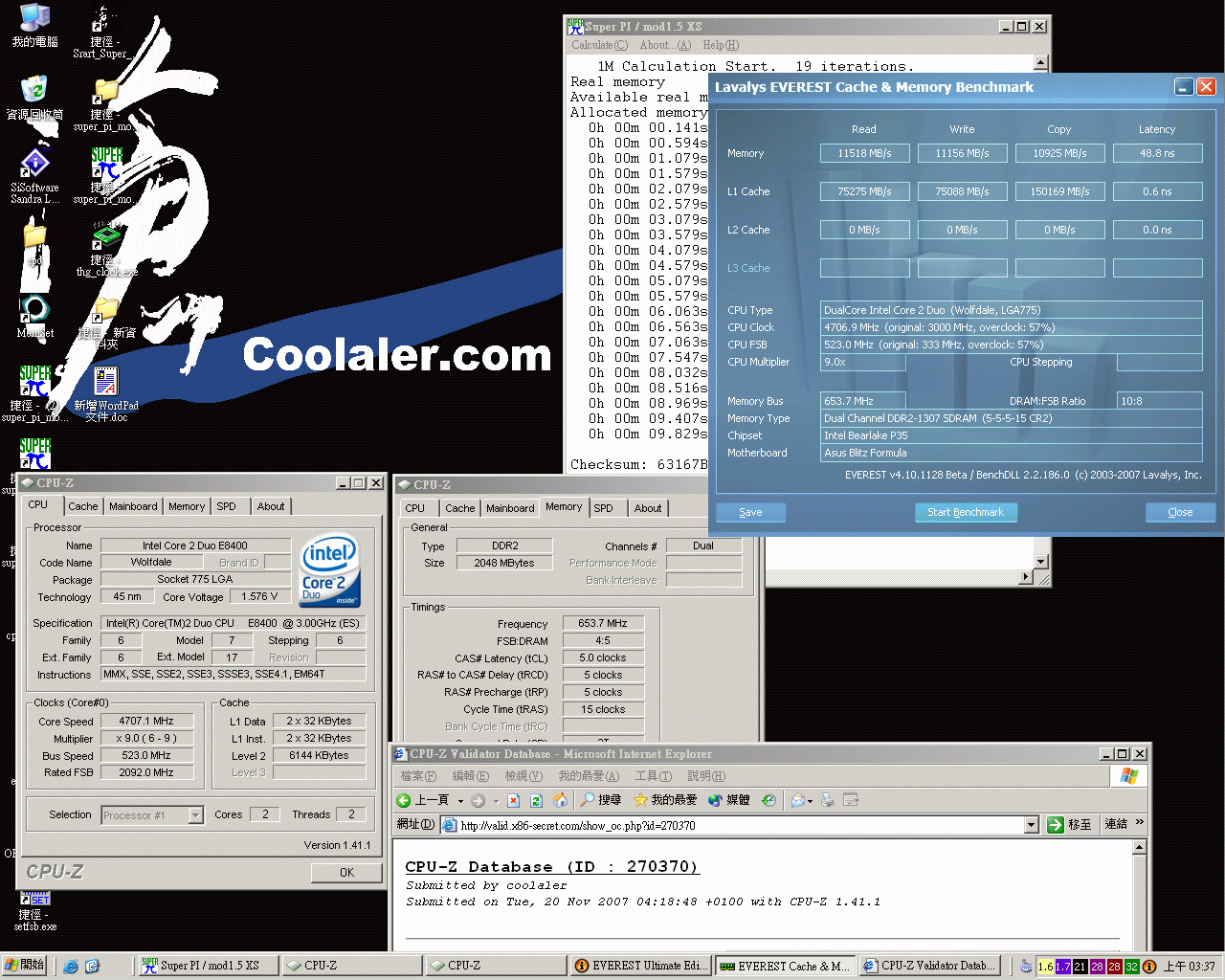The width and height of the screenshot is (1225, 980).
Task: Click the Go (移至) button in IE
Action: (1070, 825)
